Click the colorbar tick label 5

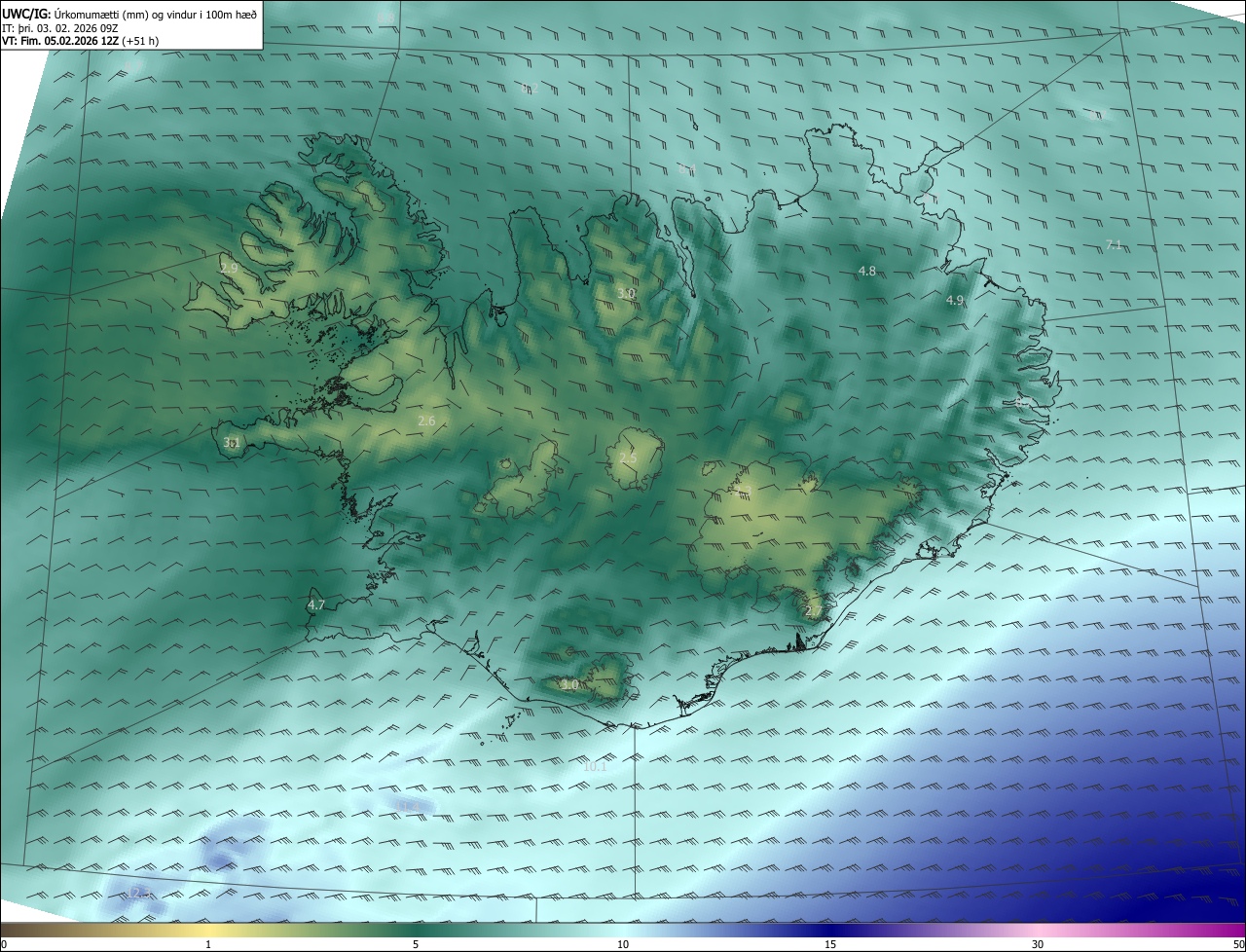pos(416,945)
